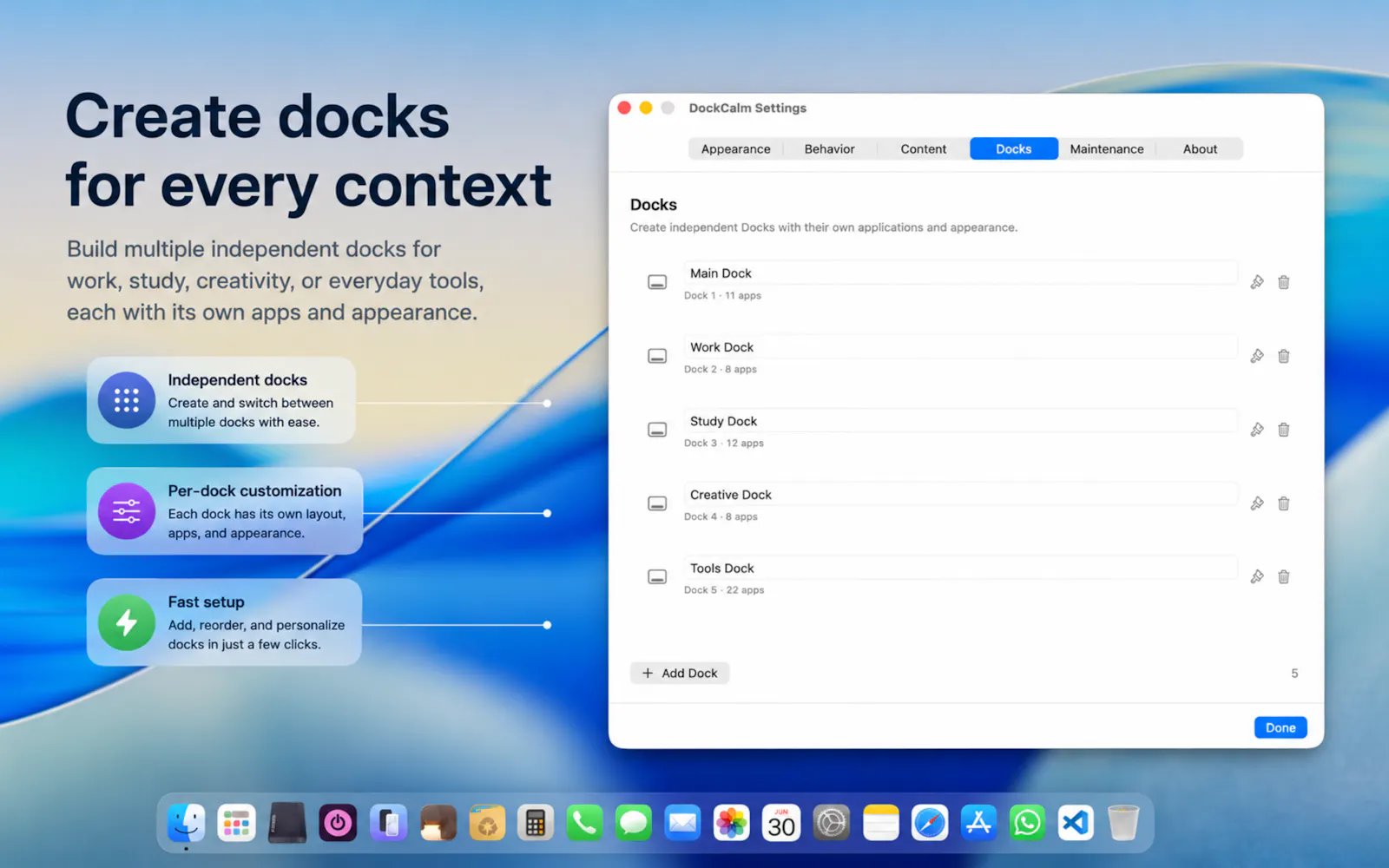Click the Independent docks feature card icon
This screenshot has height=868, width=1389.
point(127,400)
